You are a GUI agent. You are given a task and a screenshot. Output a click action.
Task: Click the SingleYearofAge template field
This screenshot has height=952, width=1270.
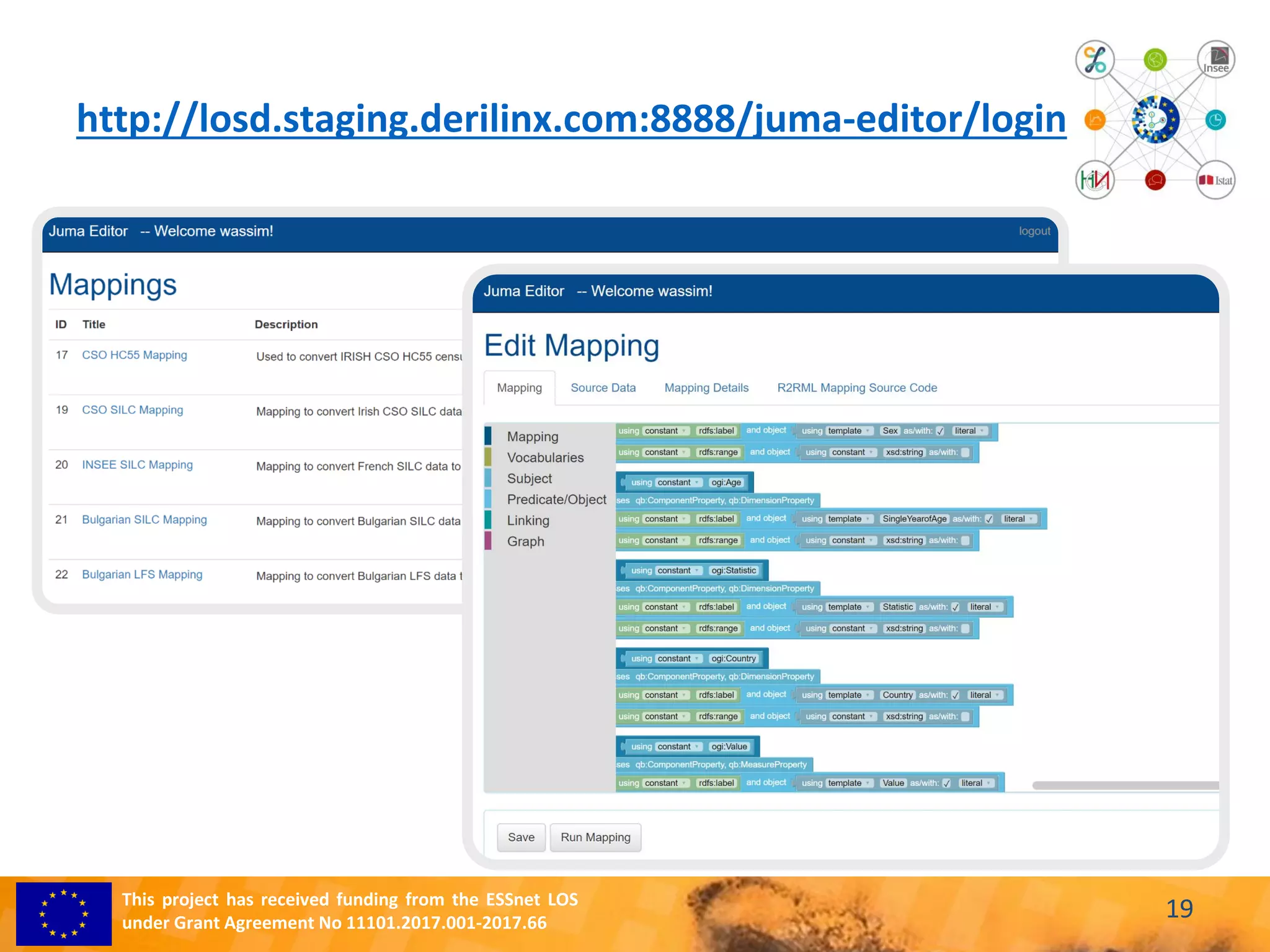[x=915, y=519]
